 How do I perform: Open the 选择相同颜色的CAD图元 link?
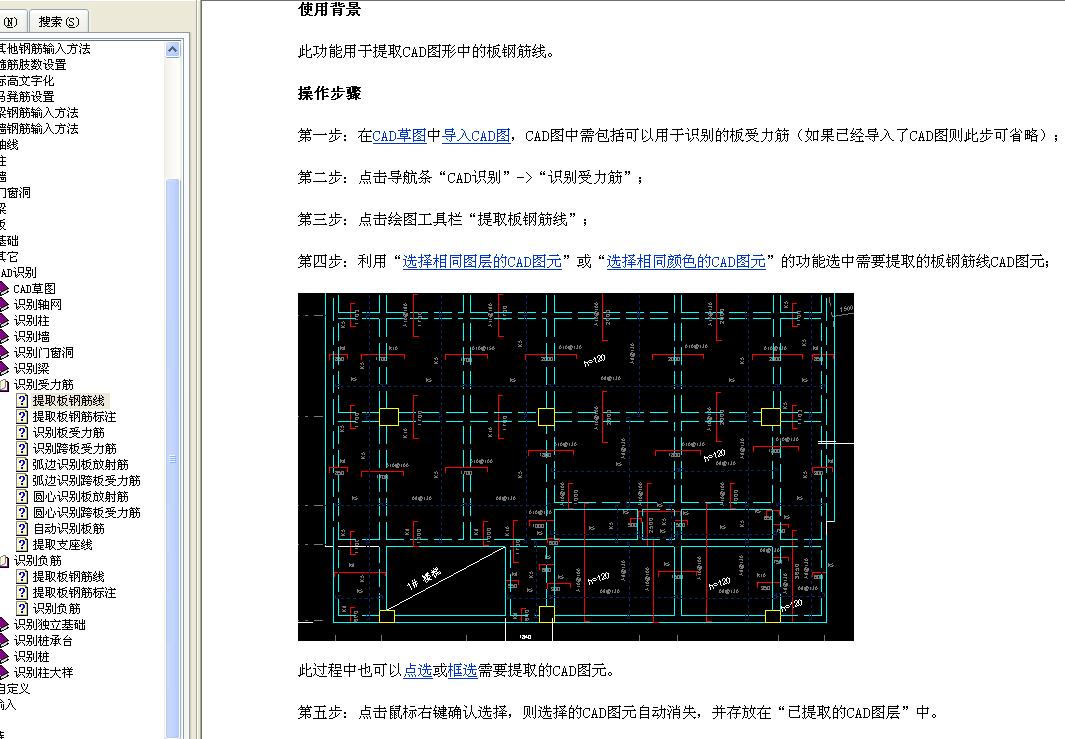pyautogui.click(x=686, y=262)
